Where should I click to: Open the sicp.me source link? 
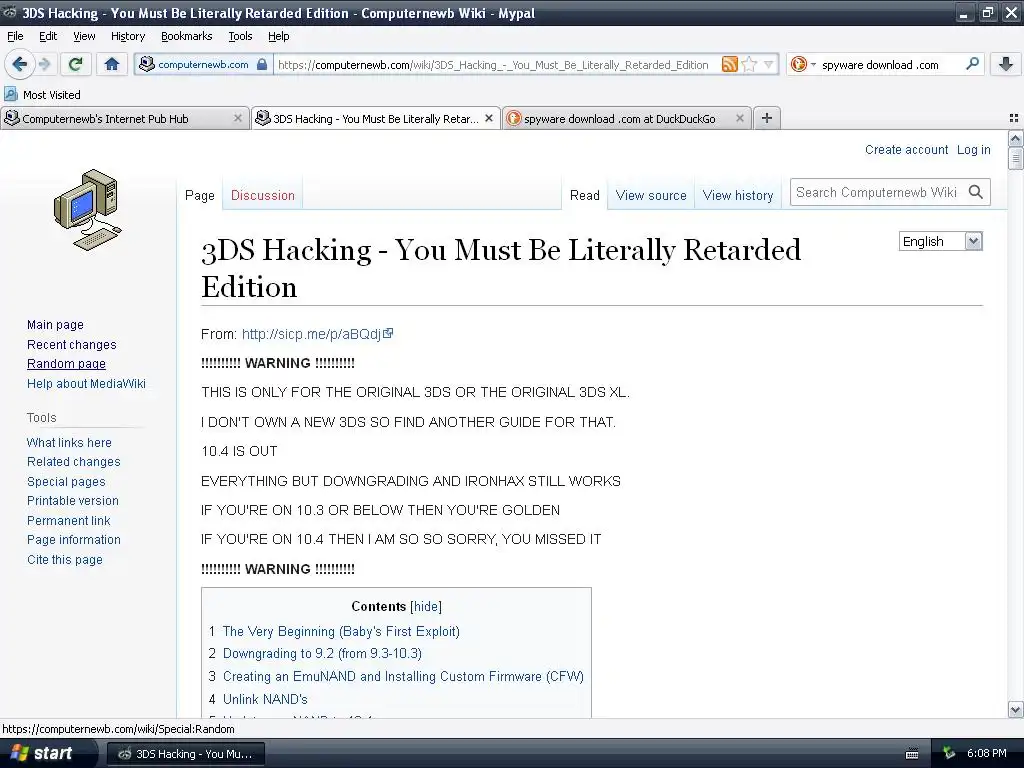click(317, 334)
